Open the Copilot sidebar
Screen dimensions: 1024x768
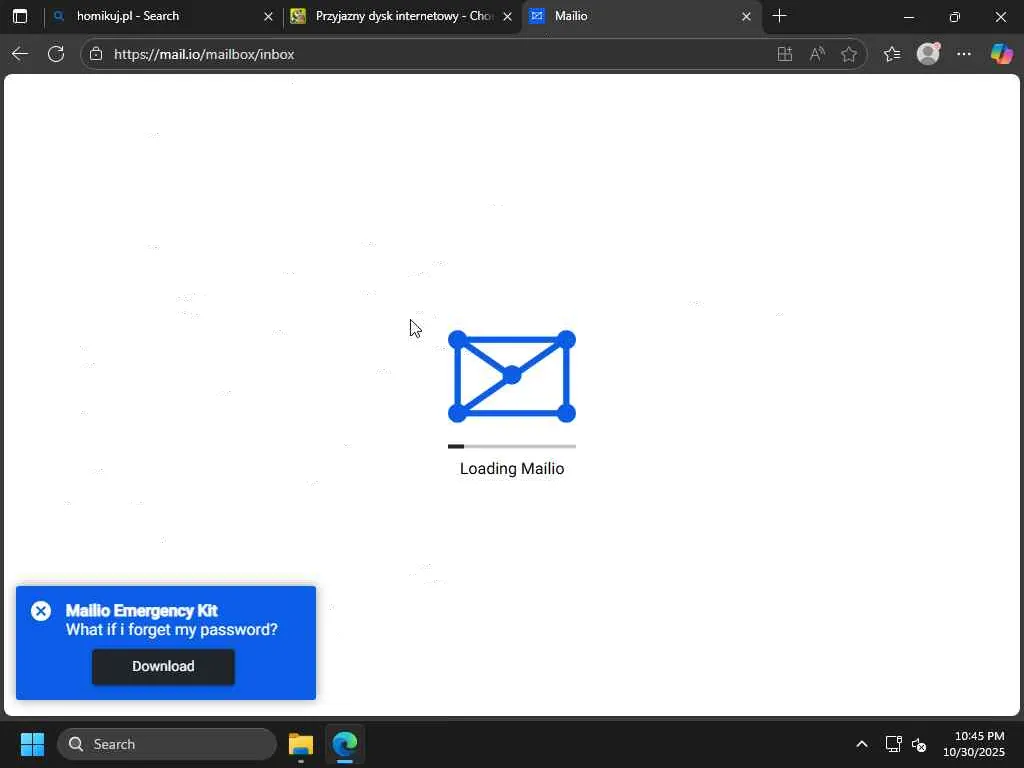(x=1001, y=54)
